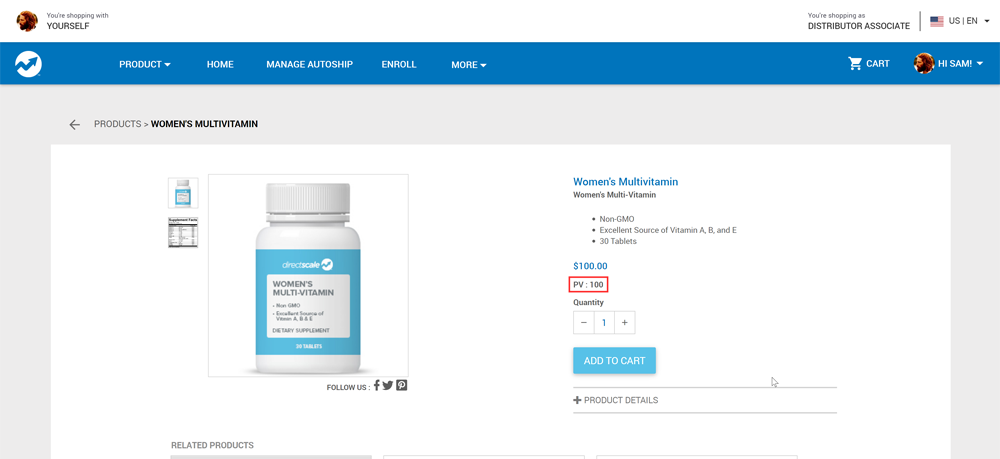Decrease quantity with minus button

(584, 323)
